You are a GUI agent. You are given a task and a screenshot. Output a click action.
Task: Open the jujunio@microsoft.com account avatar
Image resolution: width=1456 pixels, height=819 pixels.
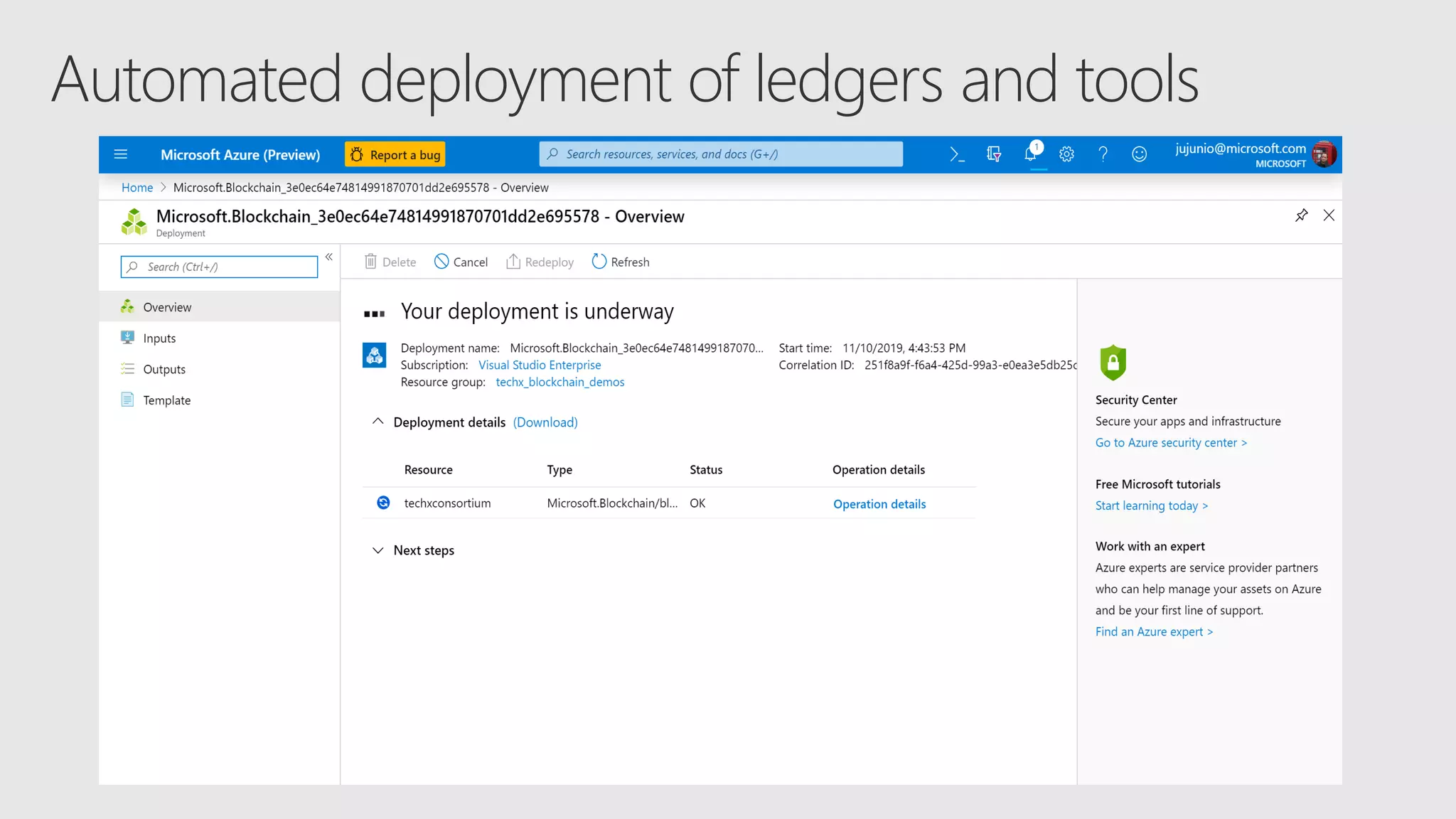click(1324, 154)
